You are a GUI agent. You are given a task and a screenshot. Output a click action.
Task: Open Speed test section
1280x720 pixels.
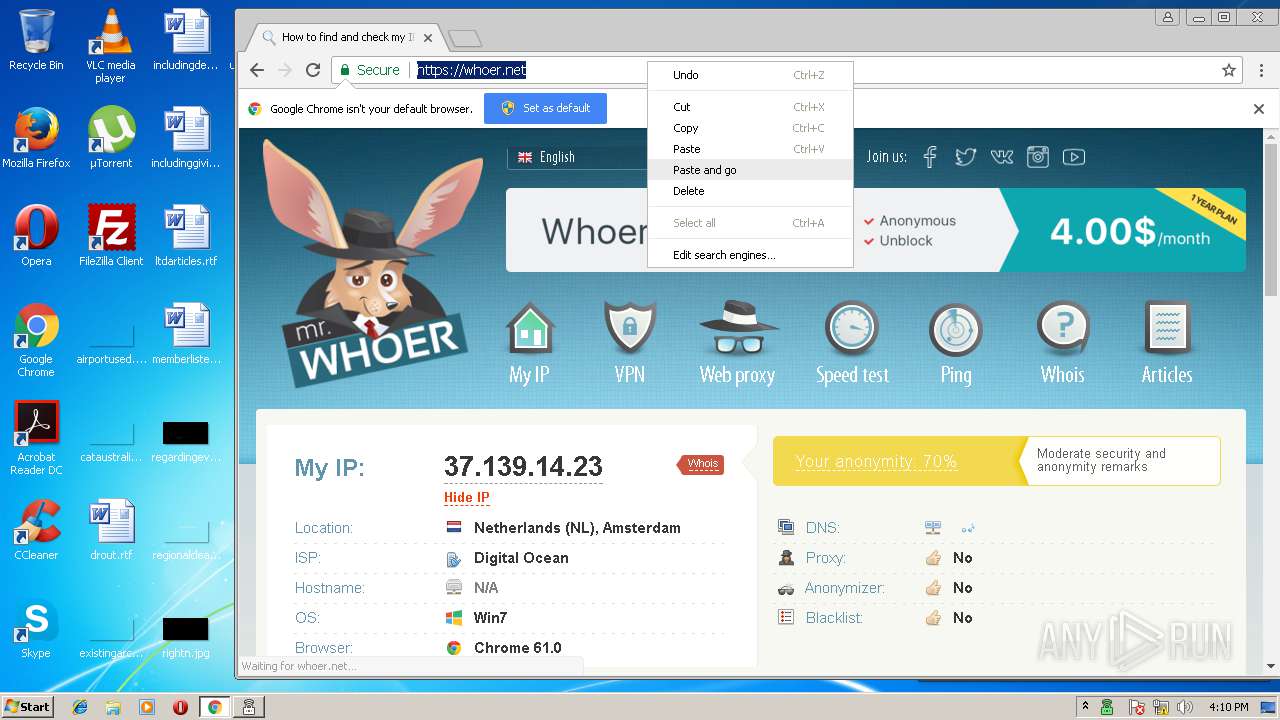click(x=852, y=343)
